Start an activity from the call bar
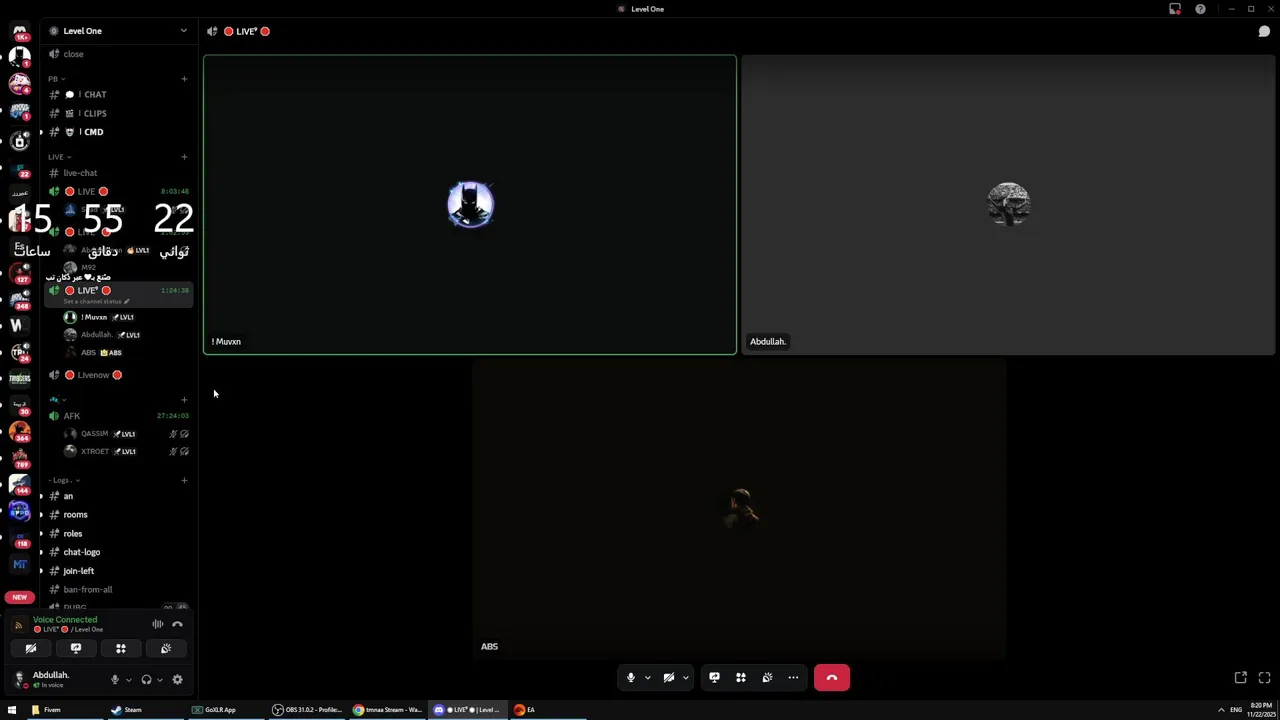 click(x=741, y=677)
